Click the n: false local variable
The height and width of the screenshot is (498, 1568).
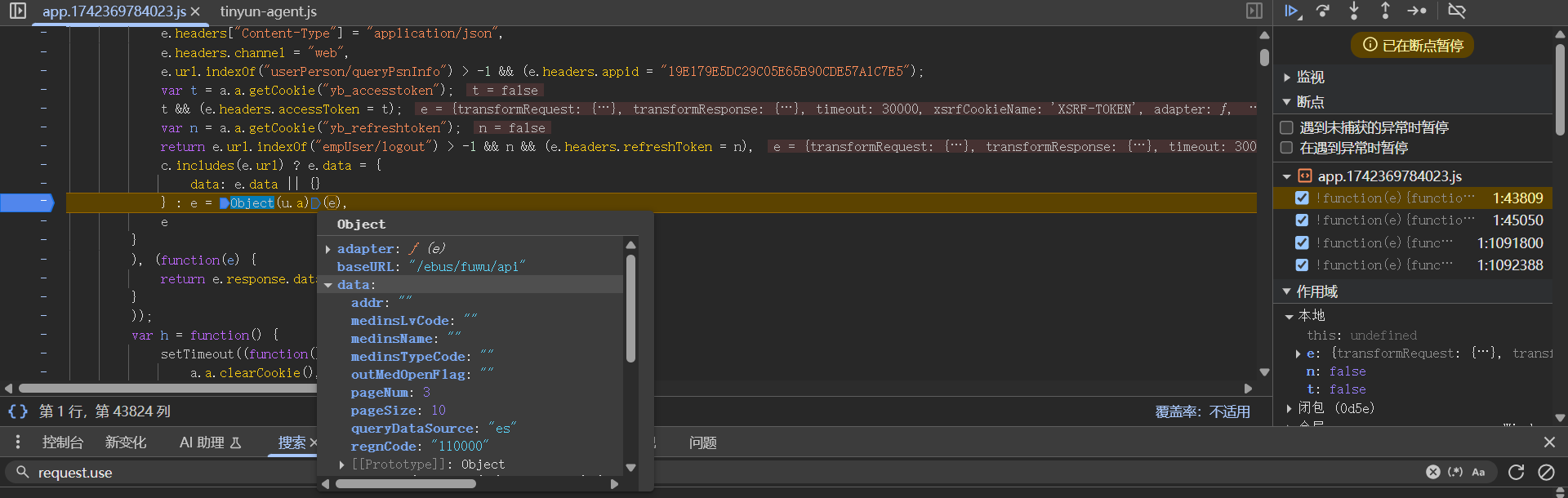(1335, 371)
